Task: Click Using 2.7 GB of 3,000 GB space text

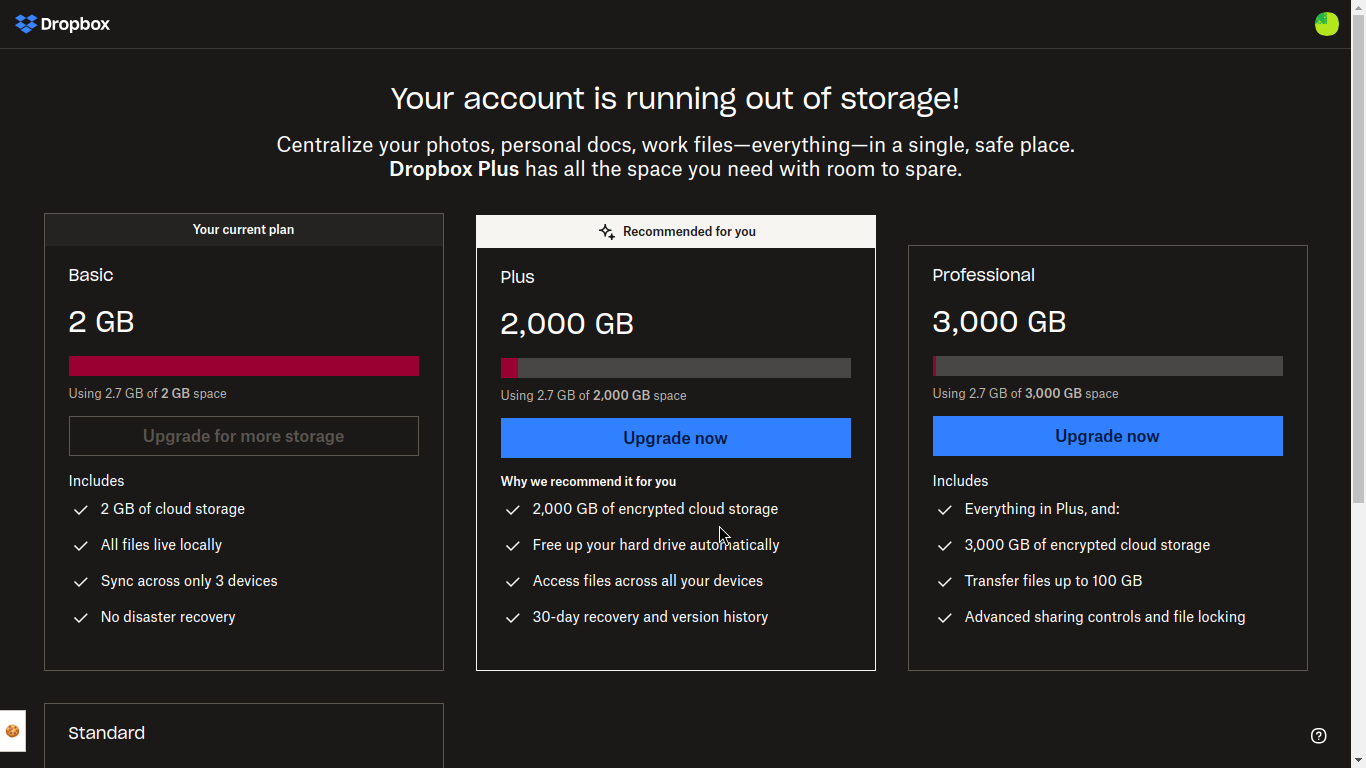Action: [1026, 394]
